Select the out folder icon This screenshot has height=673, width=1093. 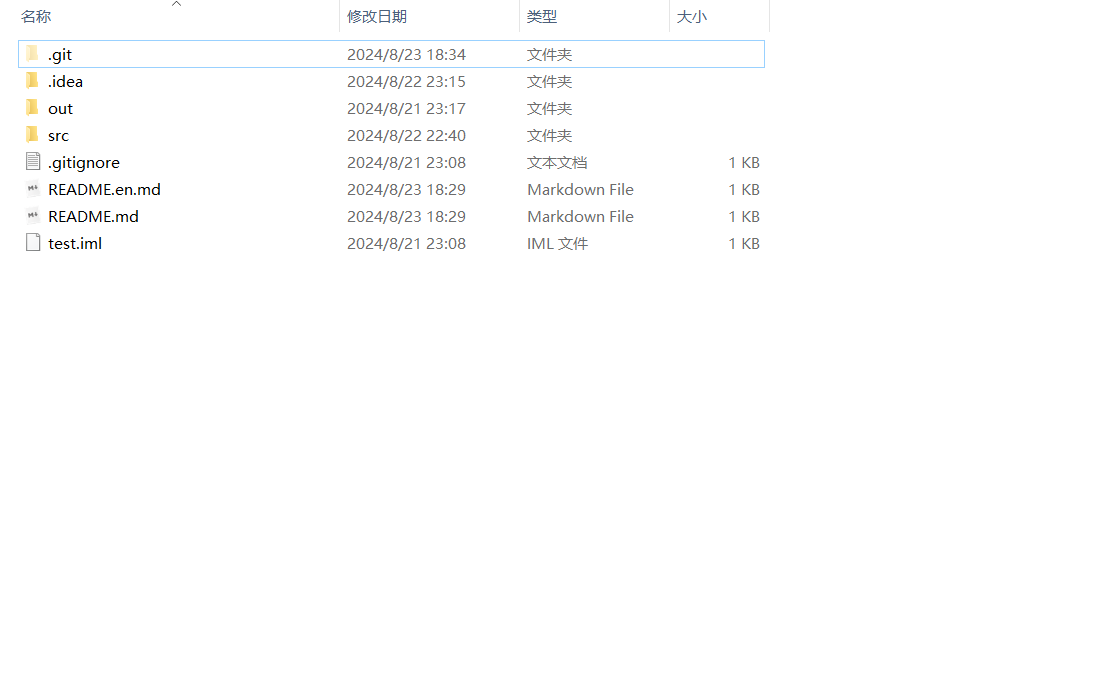pyautogui.click(x=32, y=108)
